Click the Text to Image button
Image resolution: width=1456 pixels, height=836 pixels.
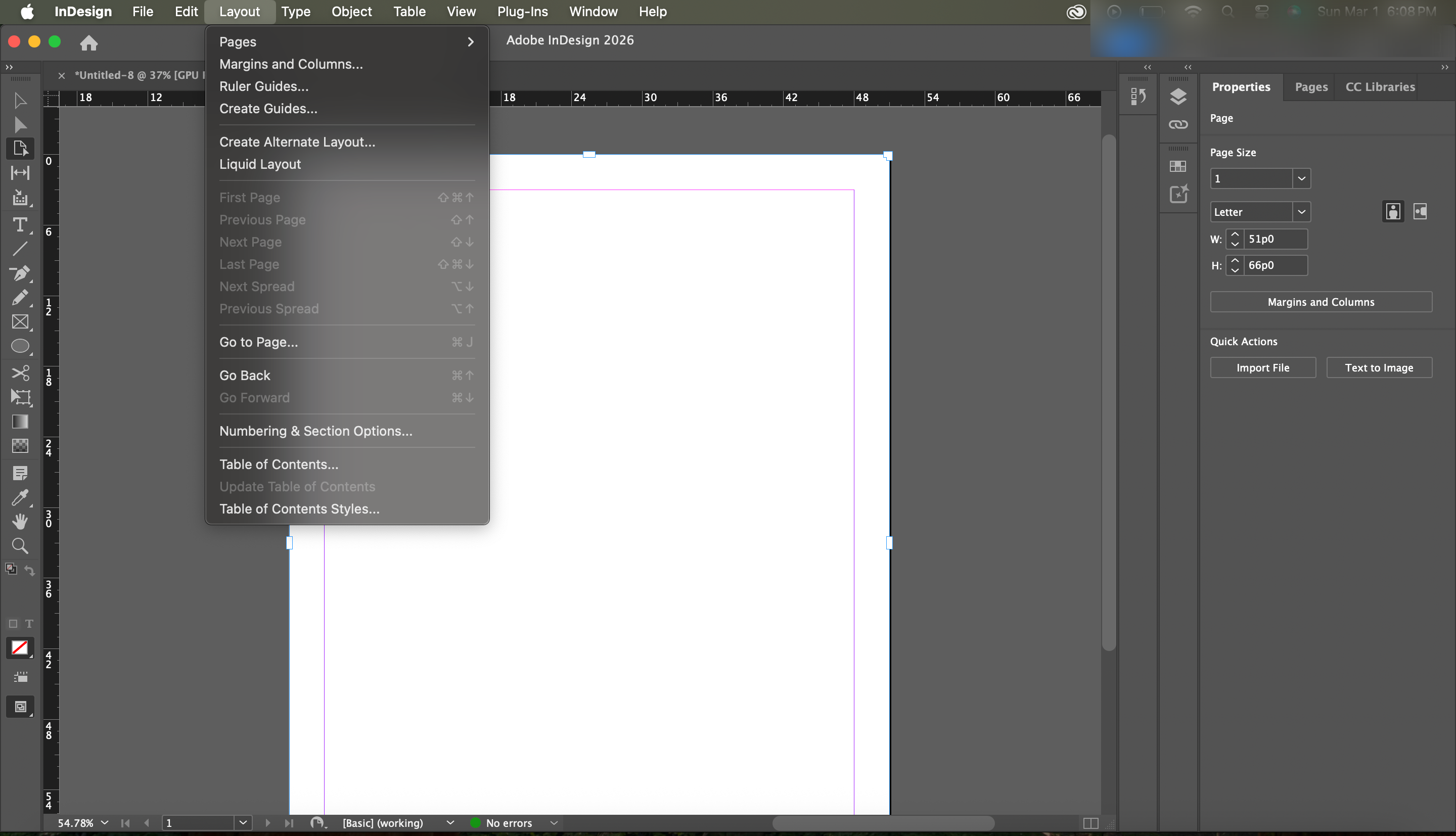coord(1379,367)
